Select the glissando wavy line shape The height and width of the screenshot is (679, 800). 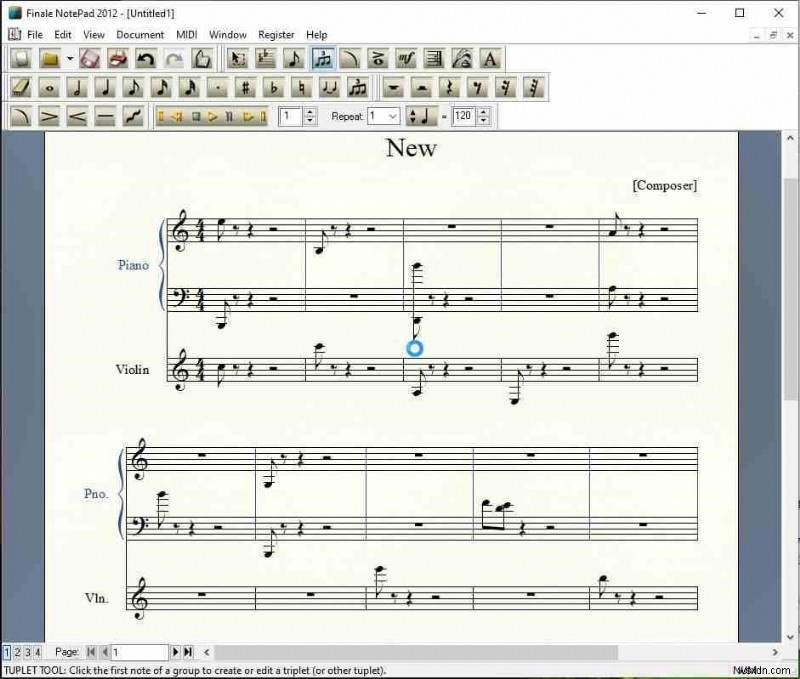click(x=134, y=116)
